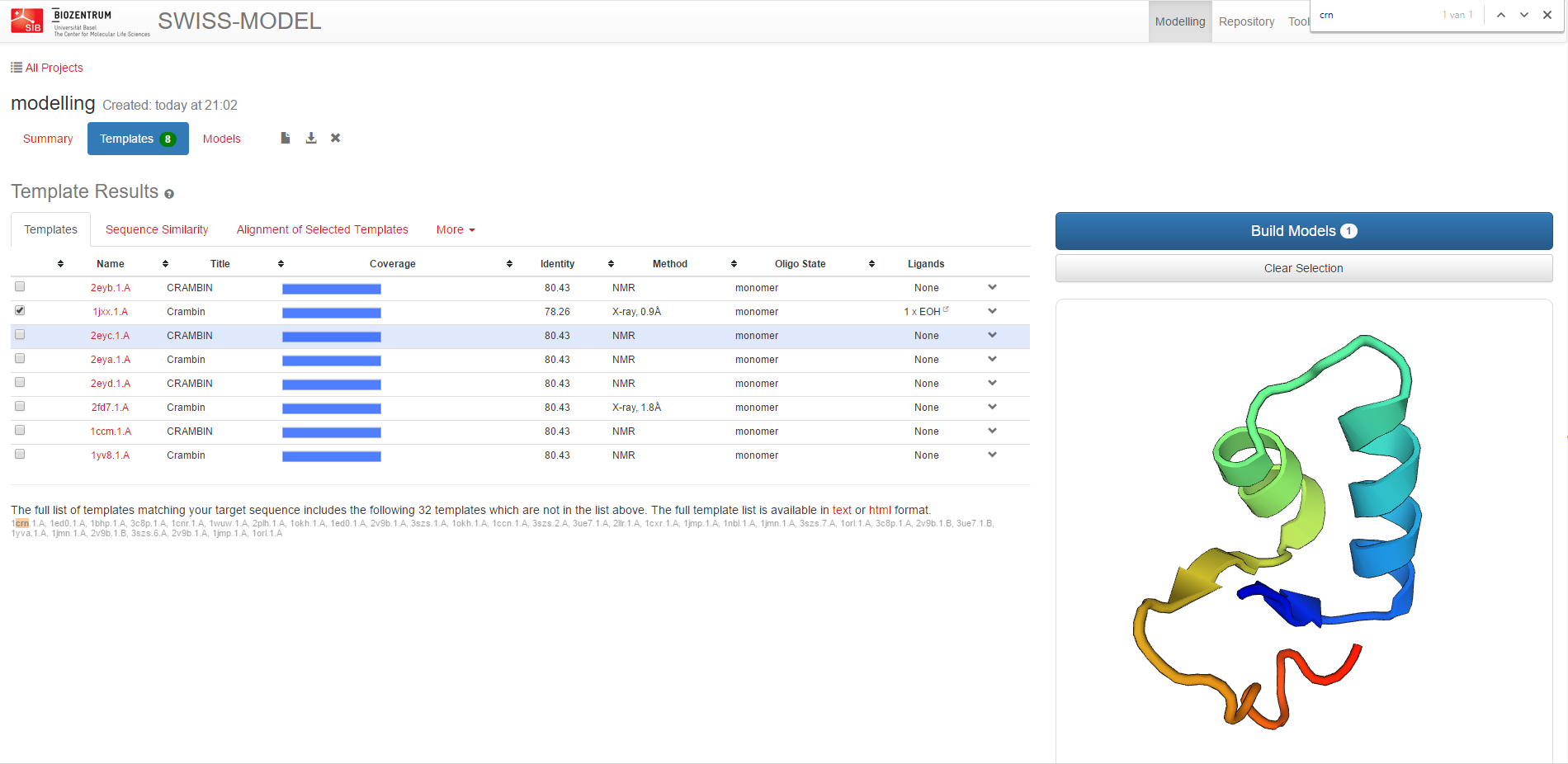This screenshot has height=764, width=1568.
Task: Delete the project using the X icon
Action: [x=336, y=138]
